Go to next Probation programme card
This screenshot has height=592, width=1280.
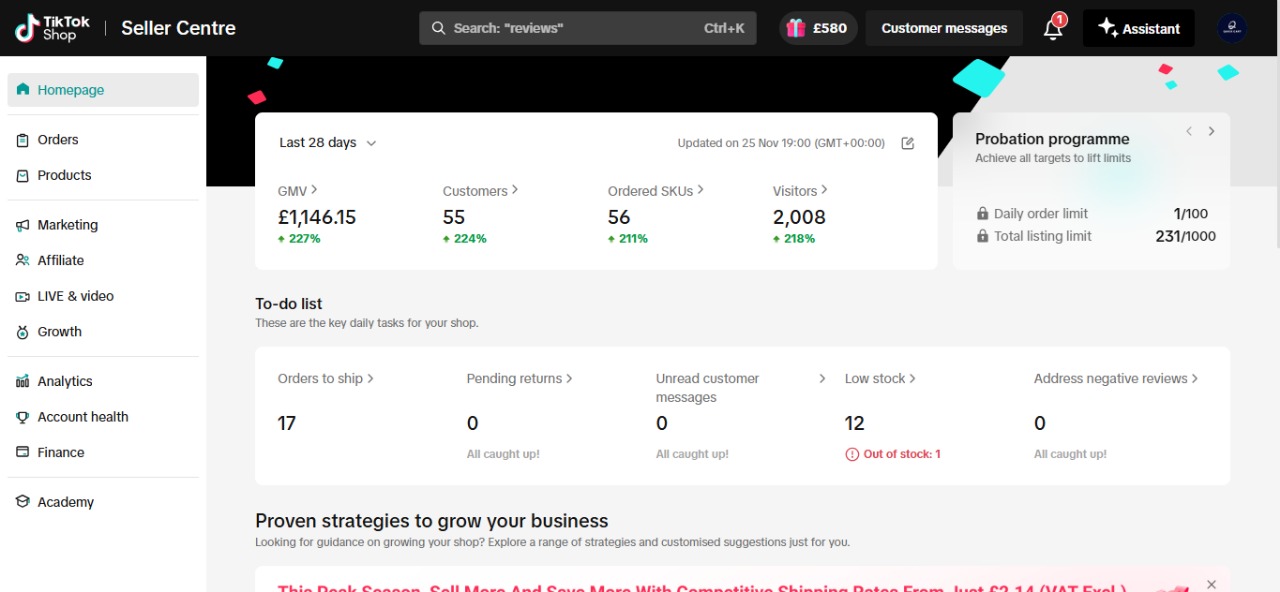click(1211, 131)
